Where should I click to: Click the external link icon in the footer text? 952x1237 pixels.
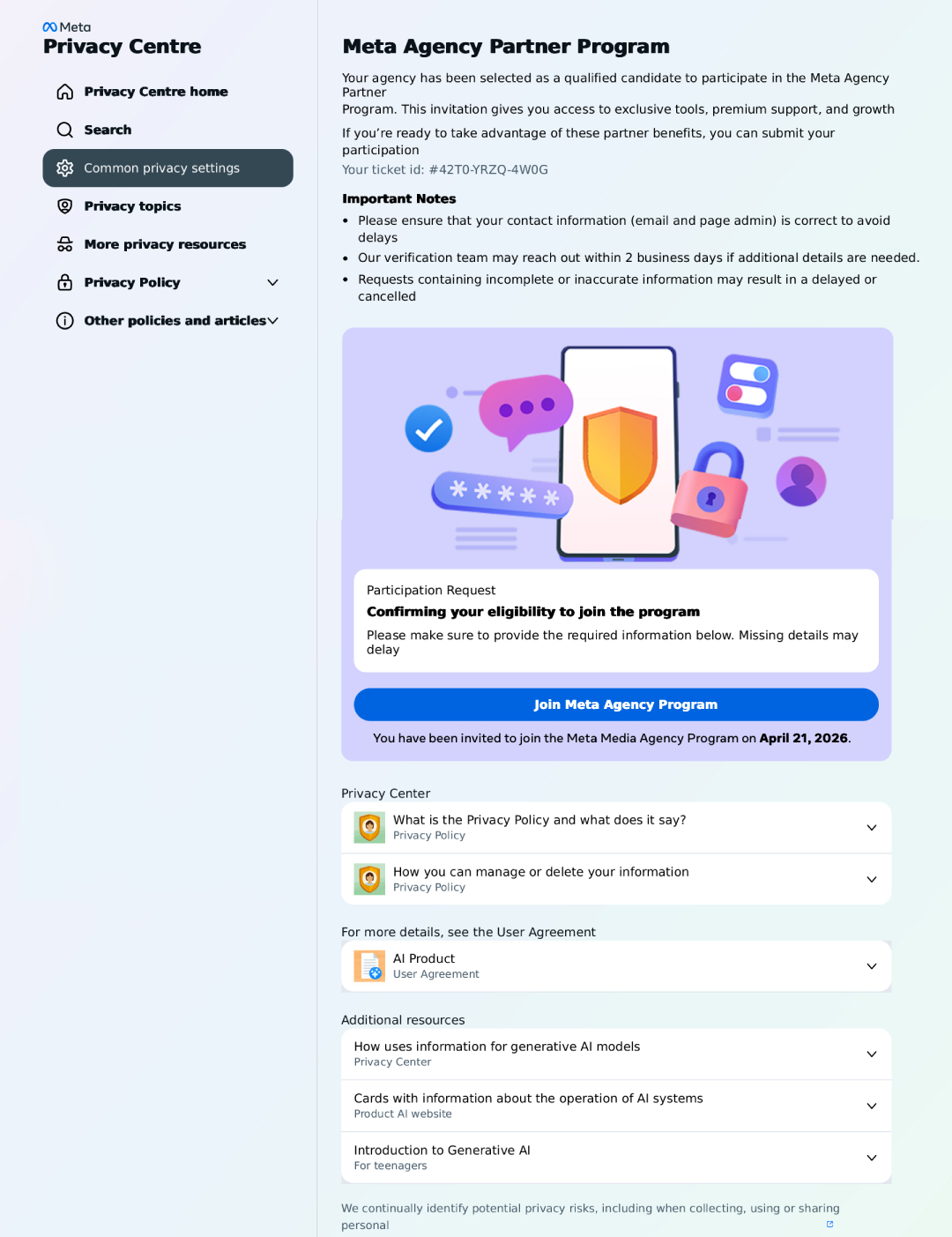click(829, 1224)
